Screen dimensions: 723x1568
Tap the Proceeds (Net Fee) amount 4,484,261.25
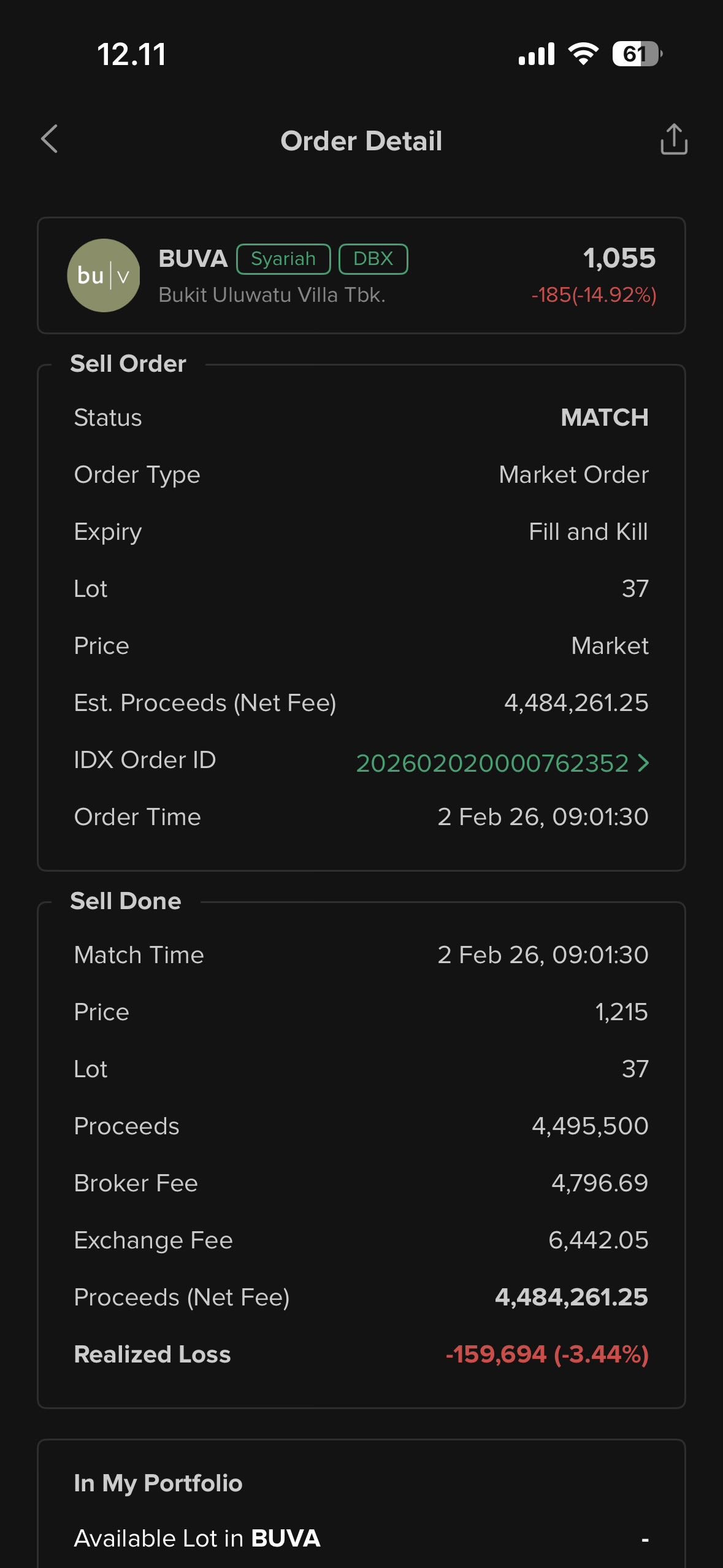[571, 1297]
